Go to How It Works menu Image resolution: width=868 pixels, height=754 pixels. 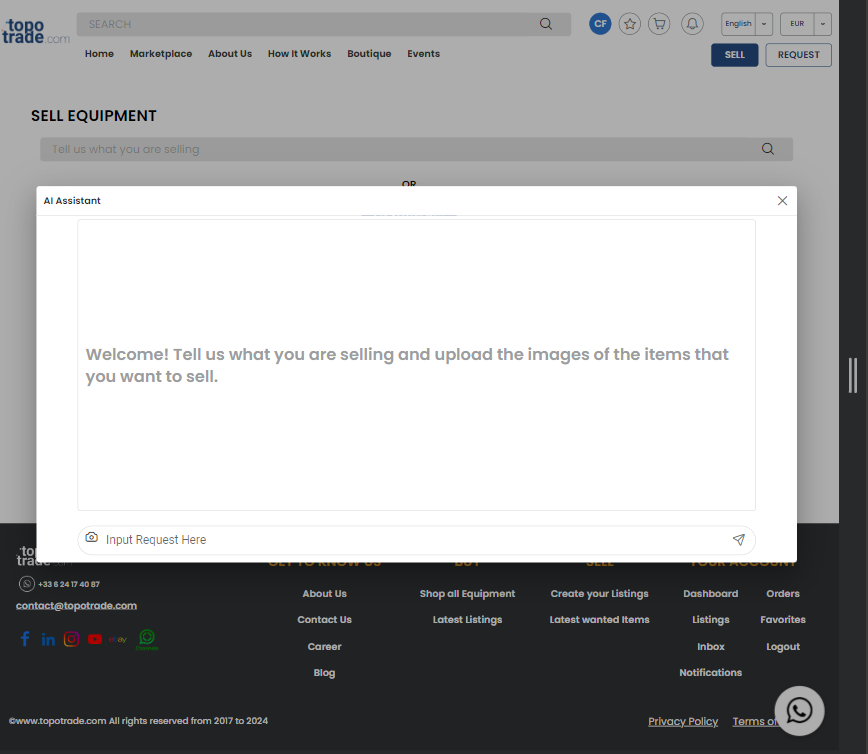tap(299, 54)
